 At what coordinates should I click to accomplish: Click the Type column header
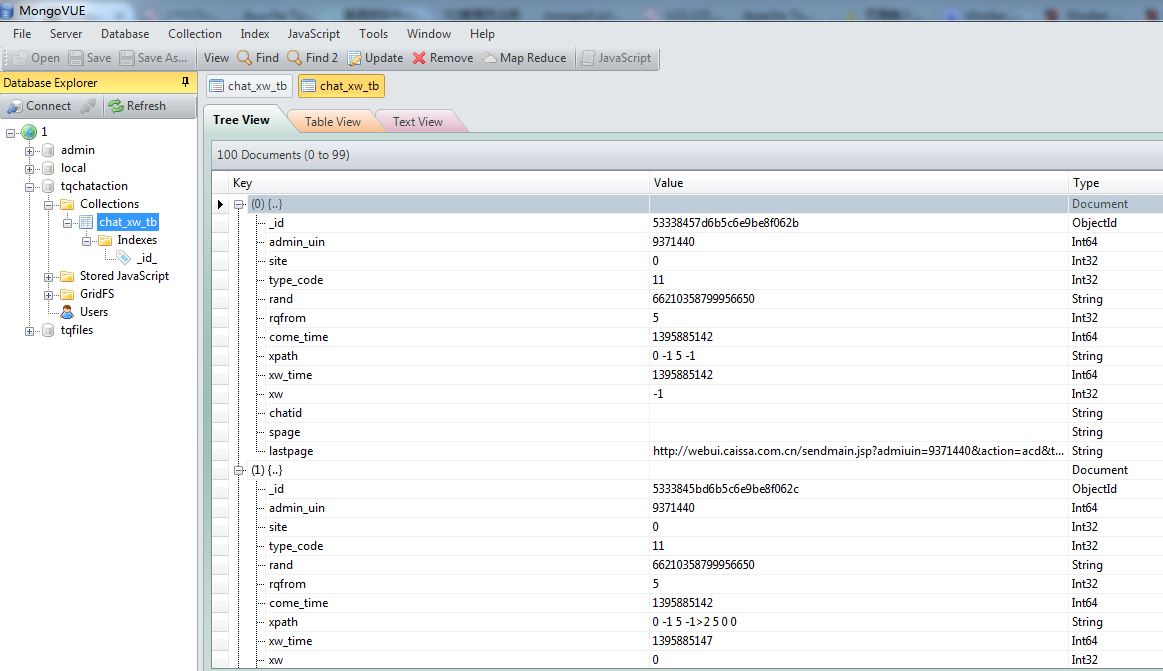point(1116,183)
